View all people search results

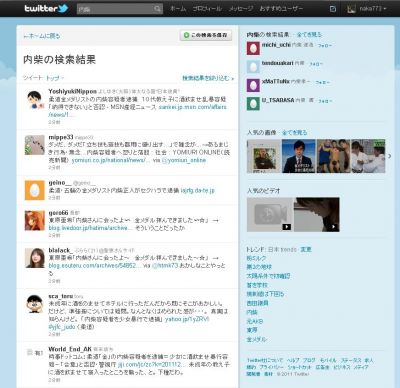click(x=309, y=34)
